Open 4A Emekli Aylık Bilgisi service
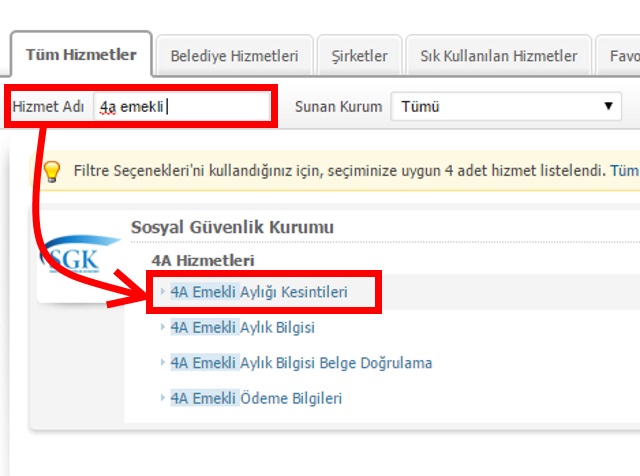Screen dimensions: 640x476 (x=242, y=327)
